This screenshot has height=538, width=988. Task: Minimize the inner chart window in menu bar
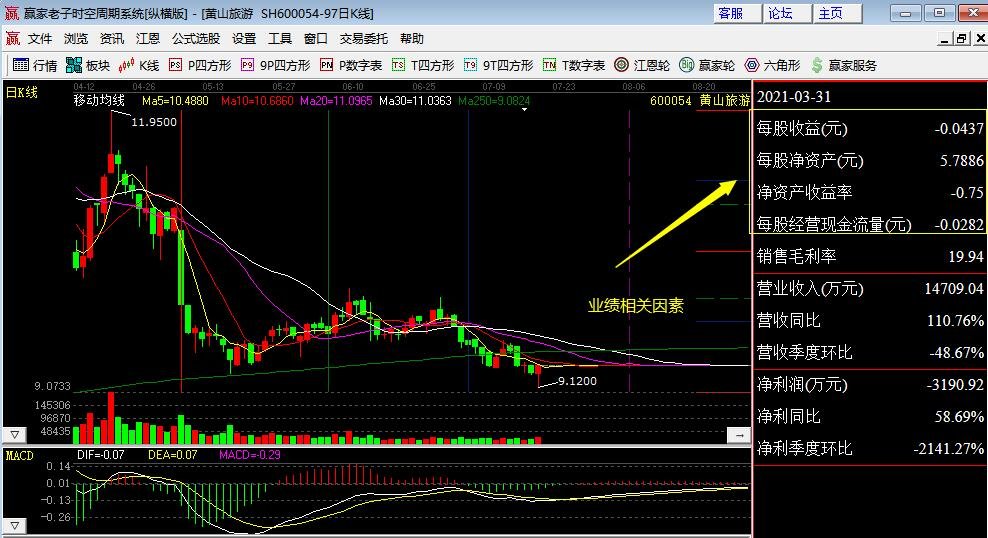point(944,39)
